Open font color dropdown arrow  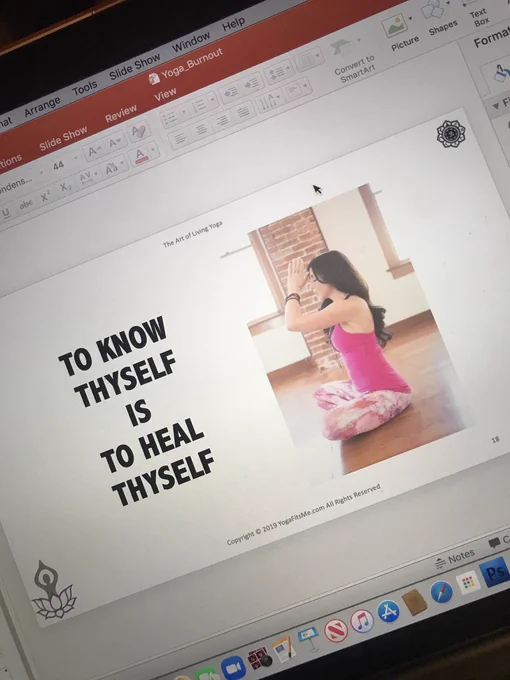(153, 150)
